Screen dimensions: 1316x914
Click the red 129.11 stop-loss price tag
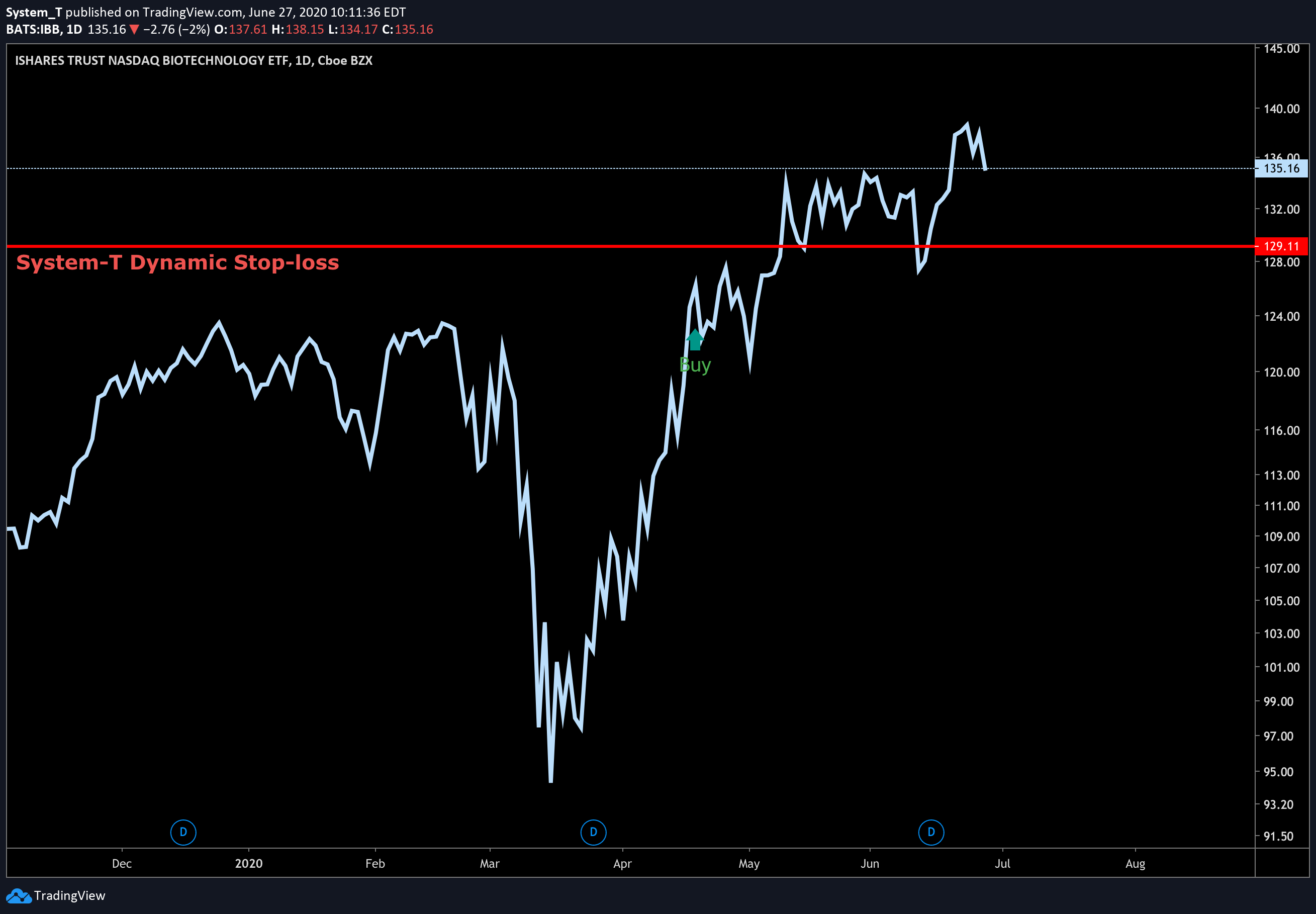(1281, 246)
